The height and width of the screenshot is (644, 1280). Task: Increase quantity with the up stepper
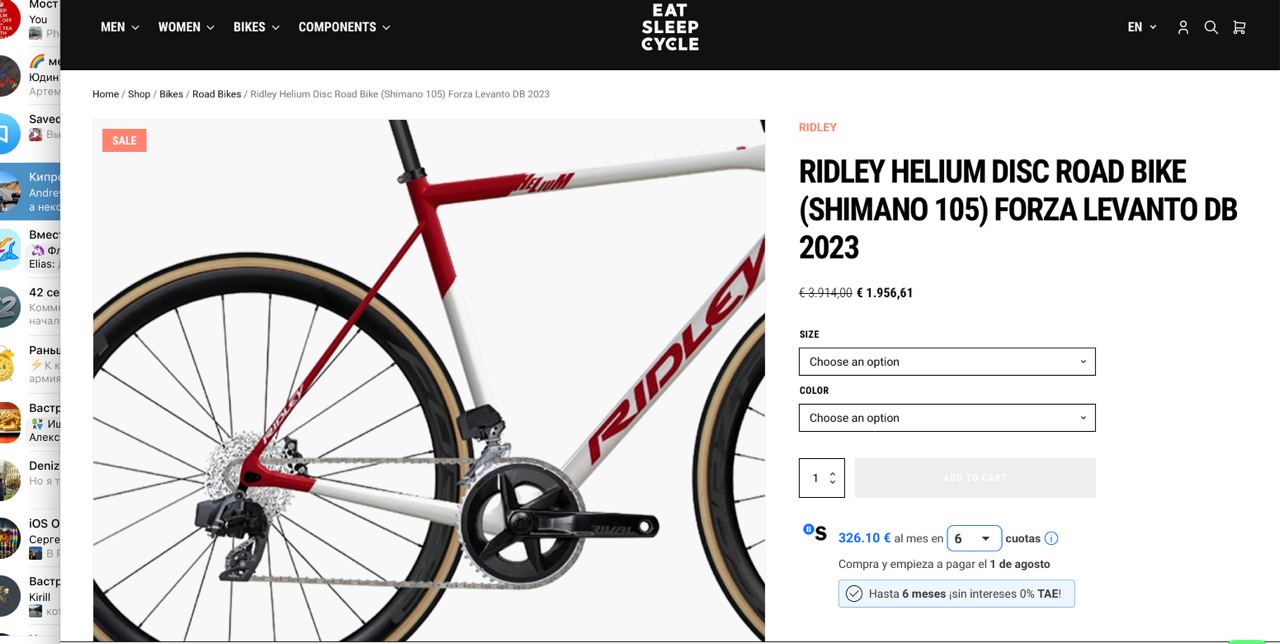click(x=832, y=472)
